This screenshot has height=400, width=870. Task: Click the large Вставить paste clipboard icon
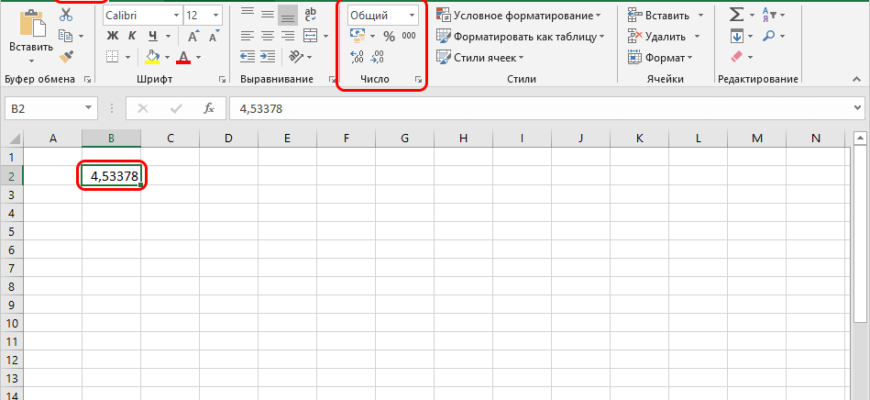(x=31, y=23)
